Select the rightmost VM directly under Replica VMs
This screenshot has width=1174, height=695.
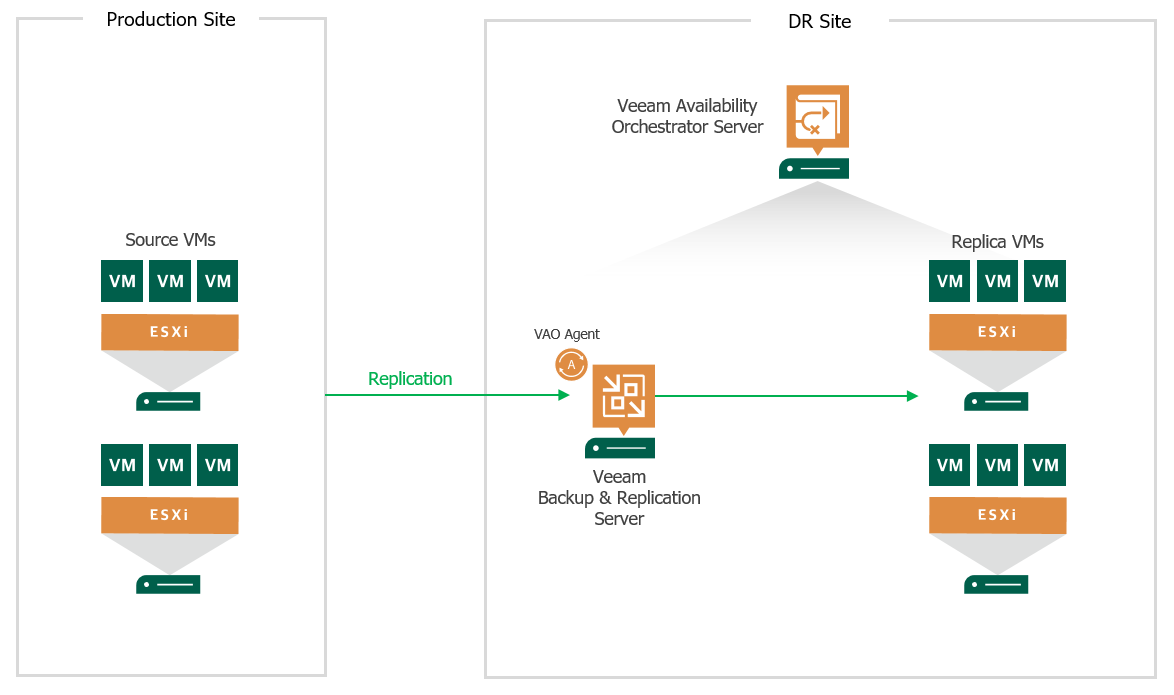click(x=1045, y=281)
